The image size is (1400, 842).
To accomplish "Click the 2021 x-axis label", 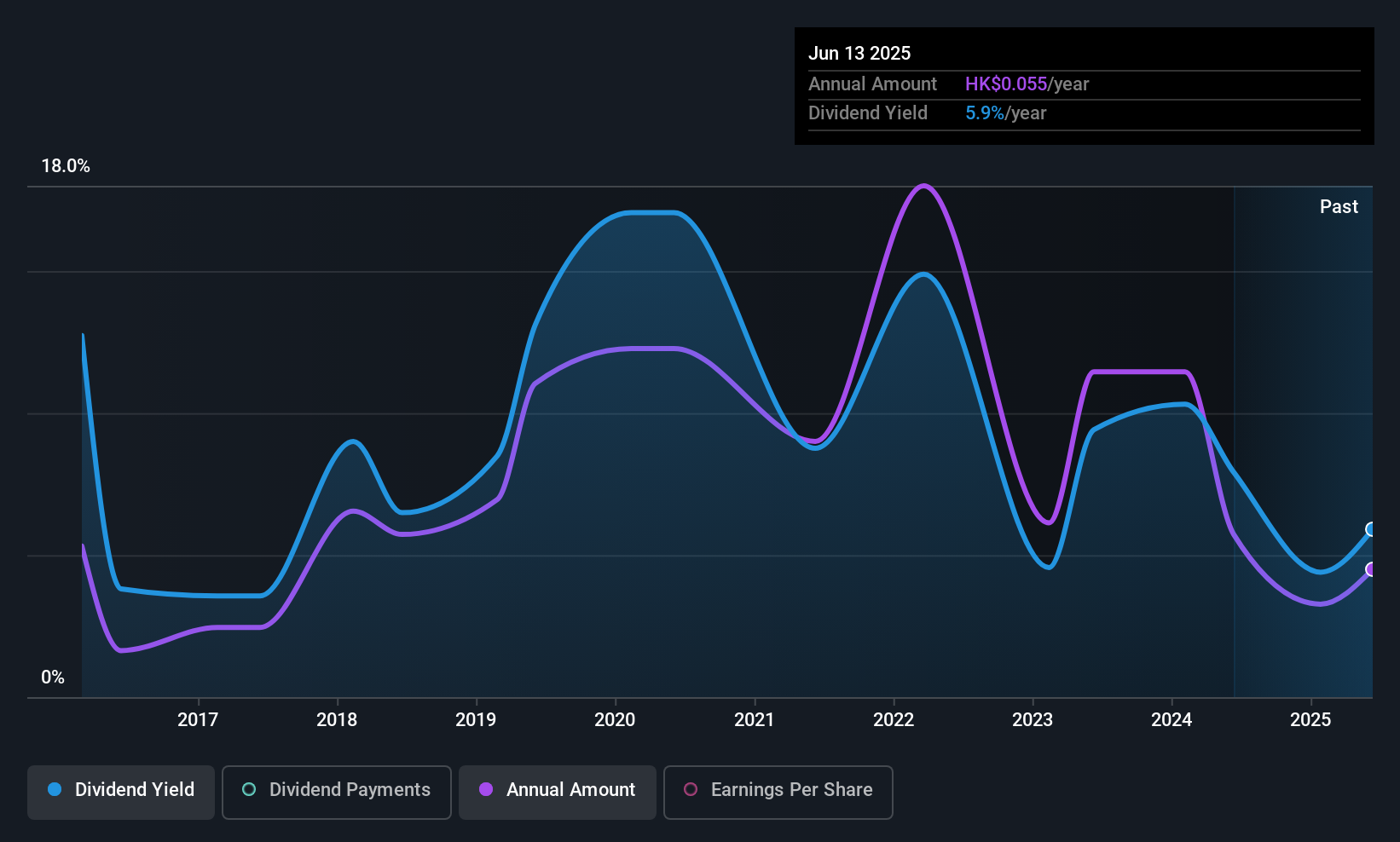I will point(755,720).
